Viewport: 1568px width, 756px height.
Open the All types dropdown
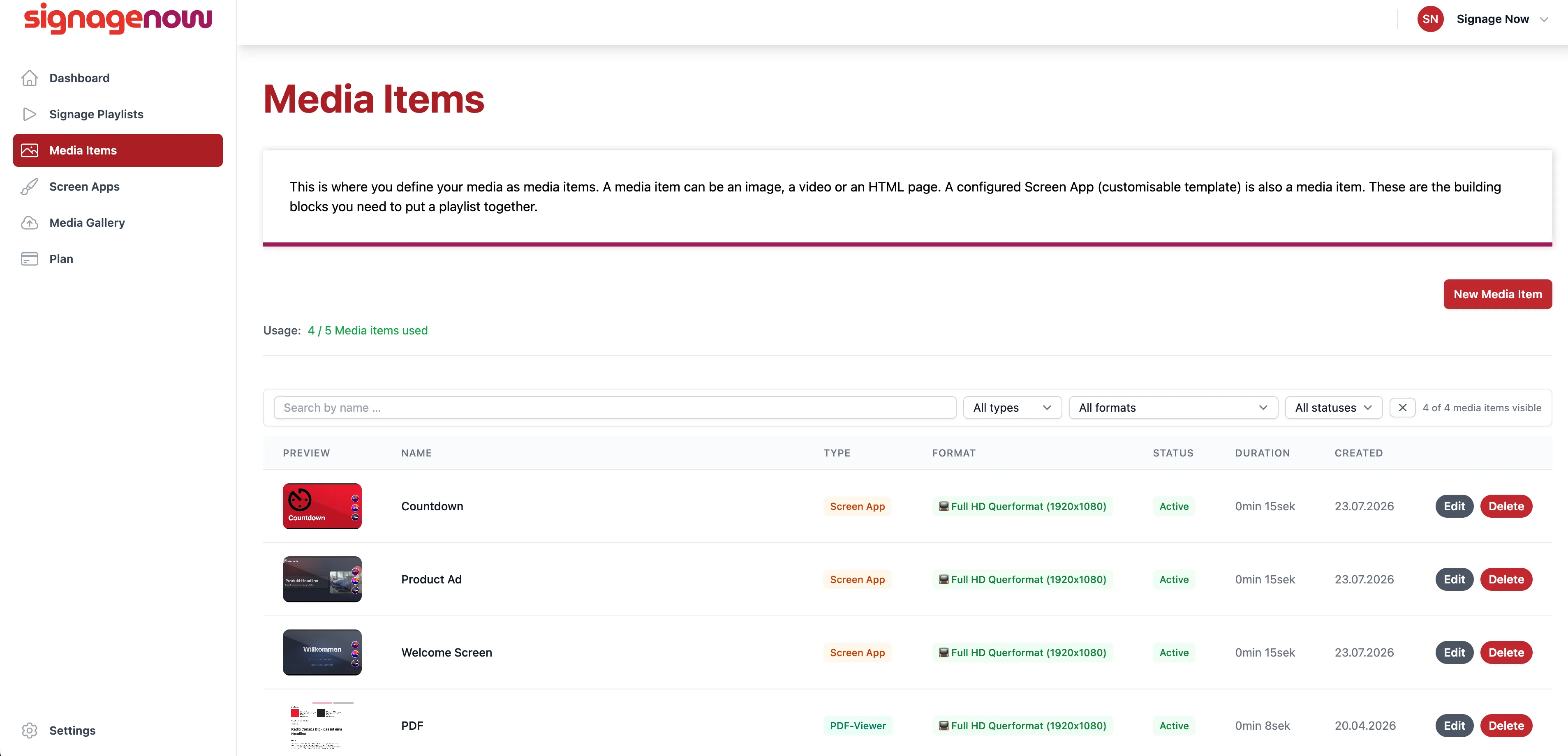pos(1012,408)
